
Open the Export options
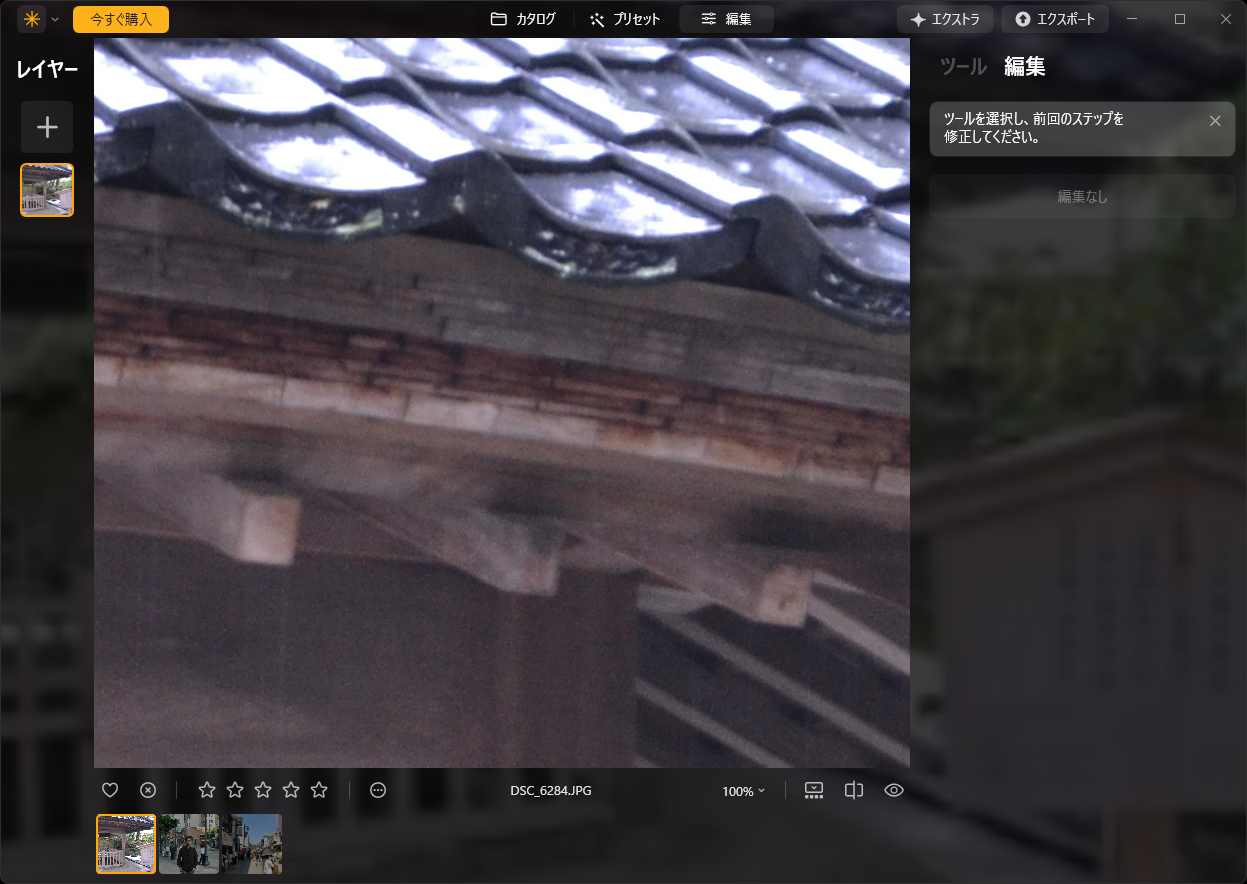click(1055, 18)
